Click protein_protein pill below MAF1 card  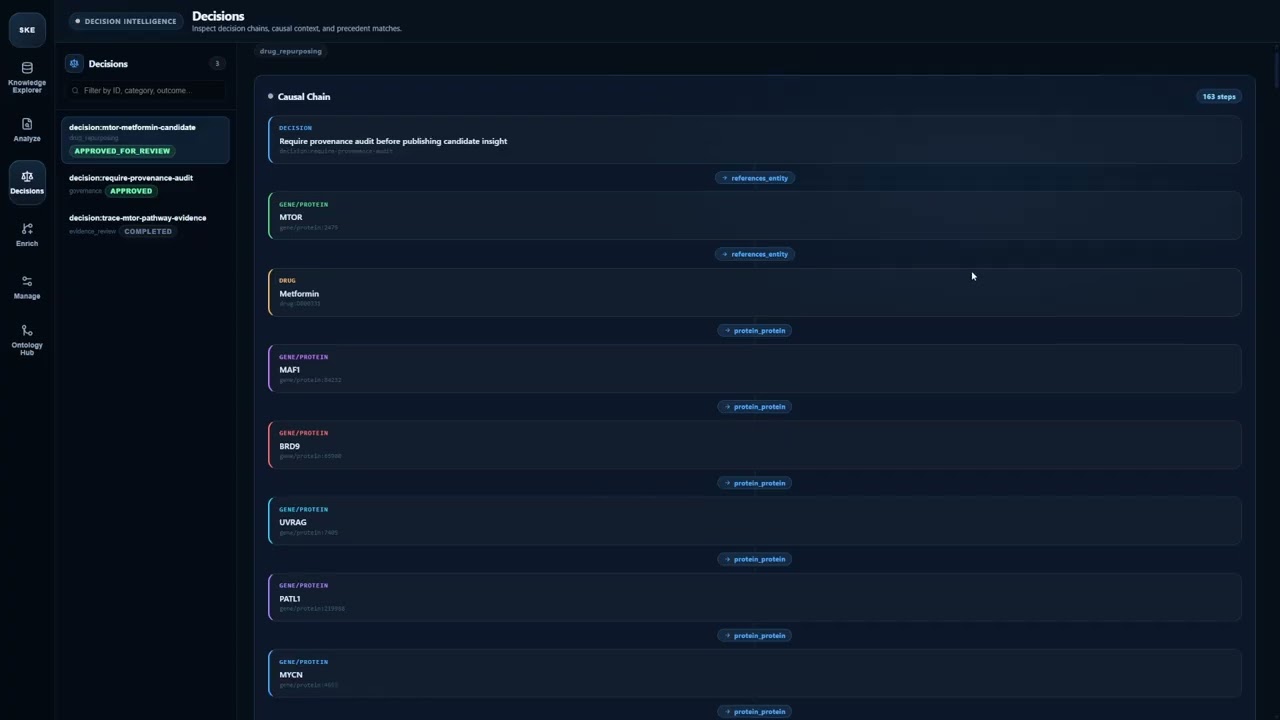[755, 407]
